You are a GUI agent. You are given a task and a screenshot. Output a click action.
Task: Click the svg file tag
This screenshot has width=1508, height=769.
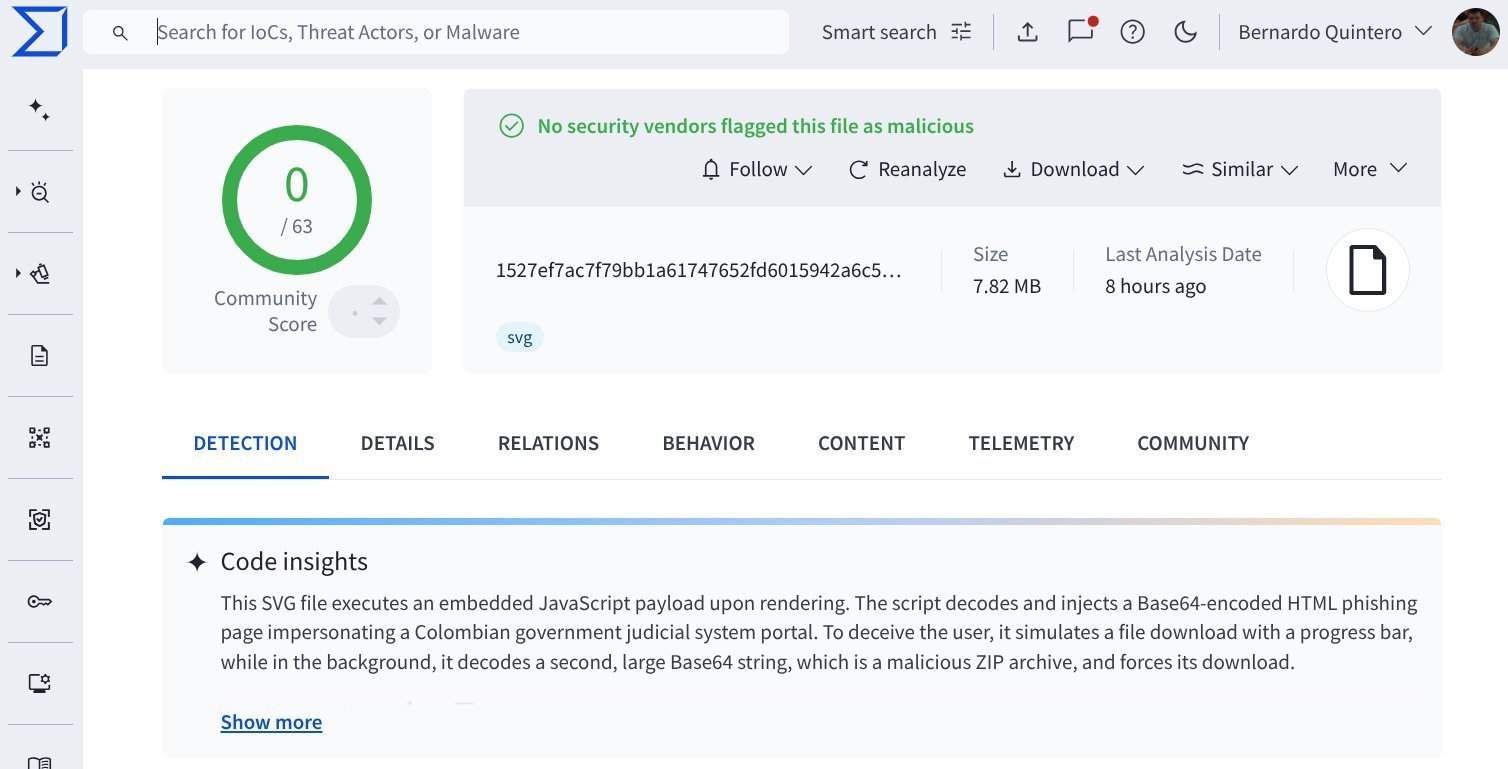click(519, 338)
